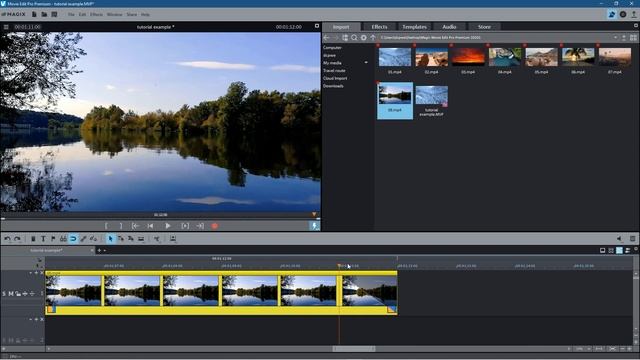Select Travel route in sidebar
640x360 pixels.
tap(334, 71)
